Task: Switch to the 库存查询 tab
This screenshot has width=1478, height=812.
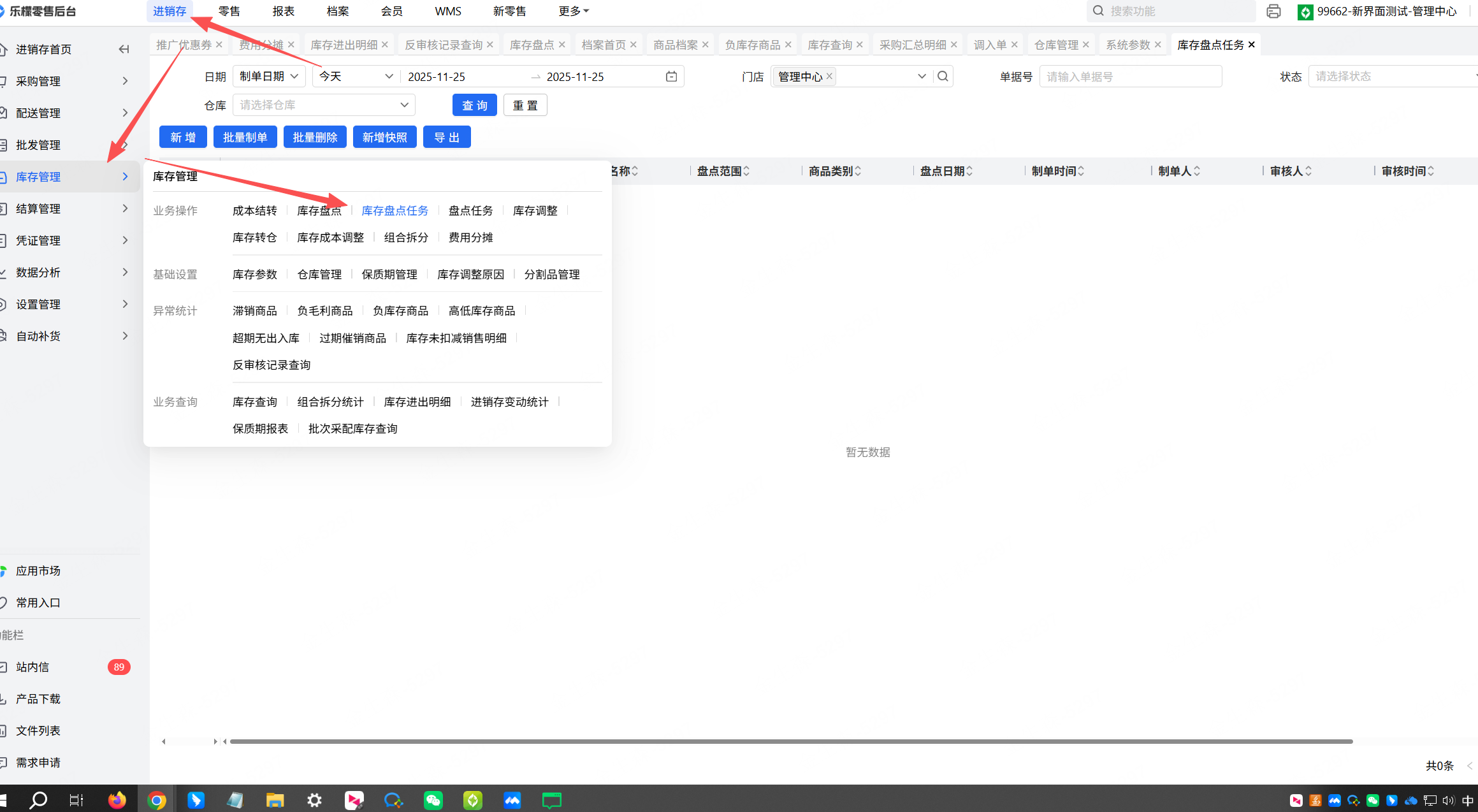Action: click(x=829, y=45)
